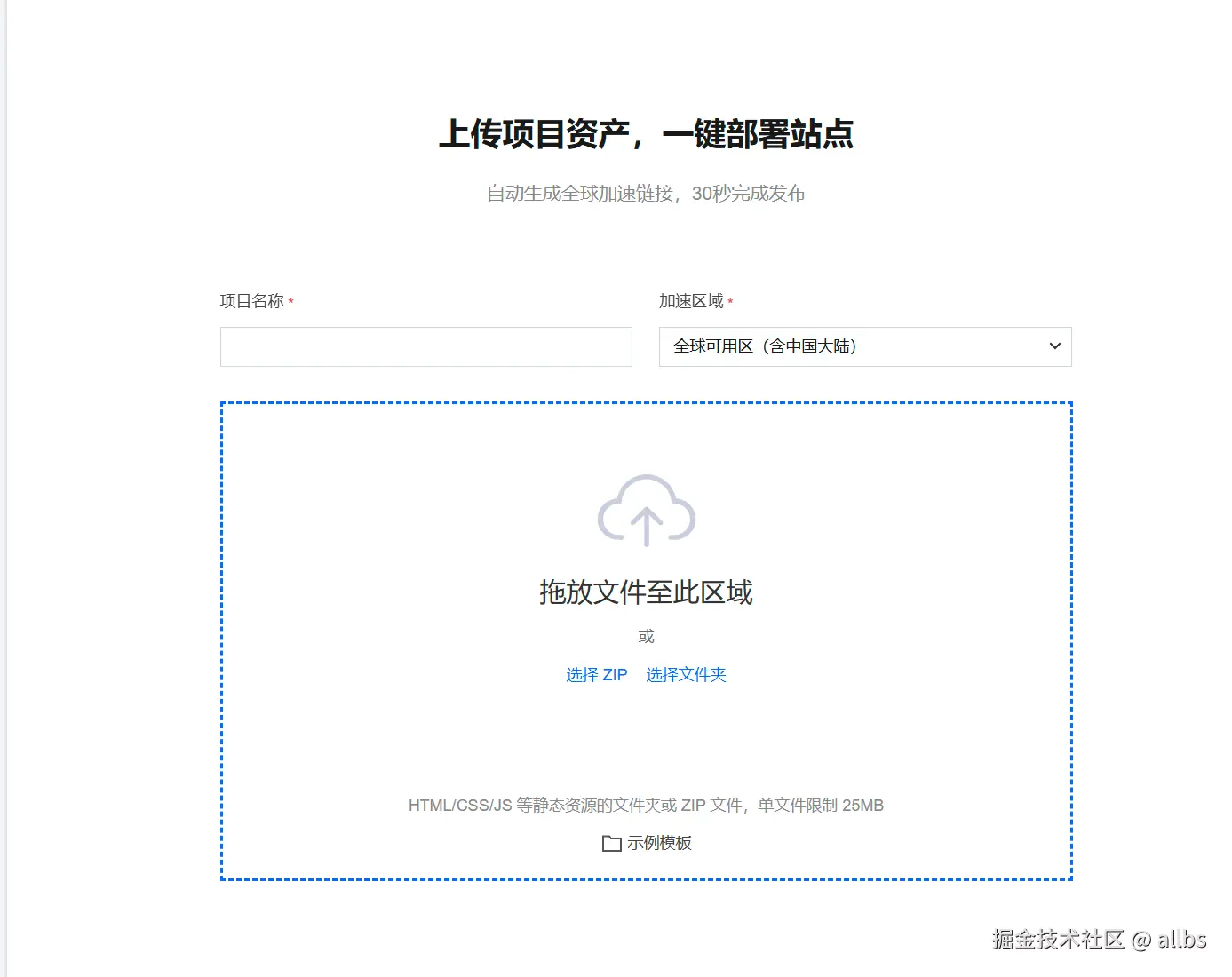Click the red asterisk next to 项目名称

pyautogui.click(x=290, y=302)
